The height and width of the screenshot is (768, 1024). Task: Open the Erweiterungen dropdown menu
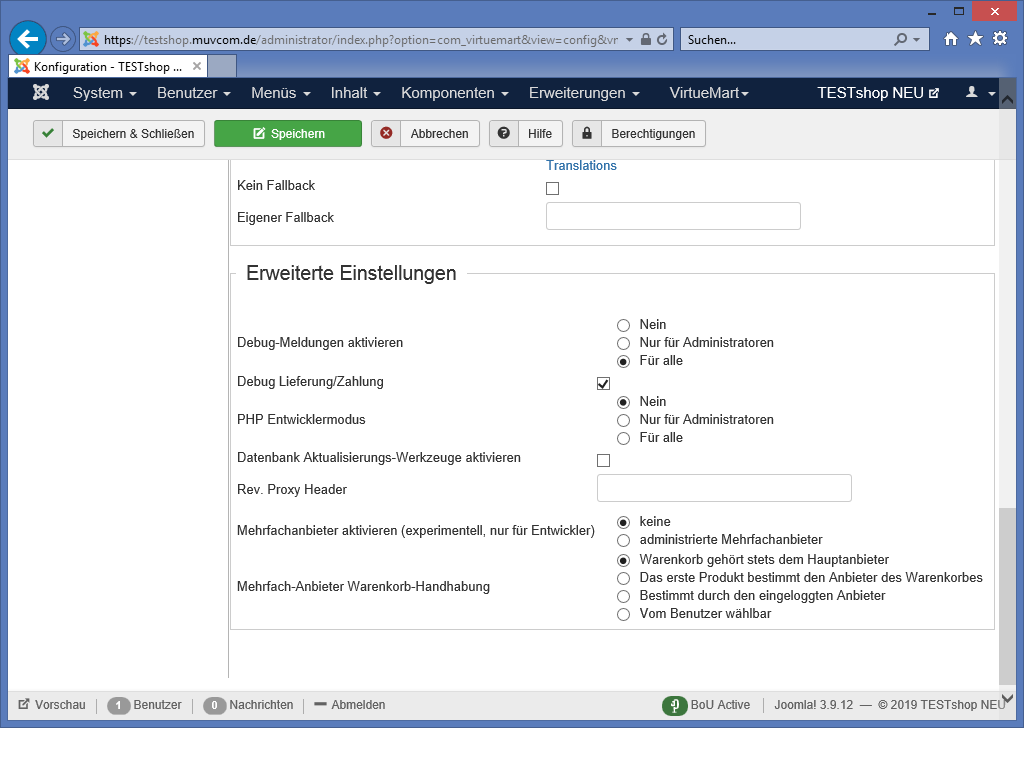[x=584, y=93]
